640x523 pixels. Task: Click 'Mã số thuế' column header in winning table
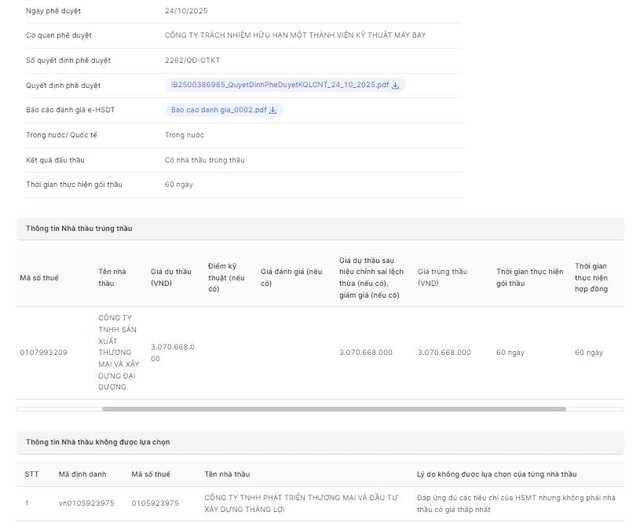pos(39,277)
